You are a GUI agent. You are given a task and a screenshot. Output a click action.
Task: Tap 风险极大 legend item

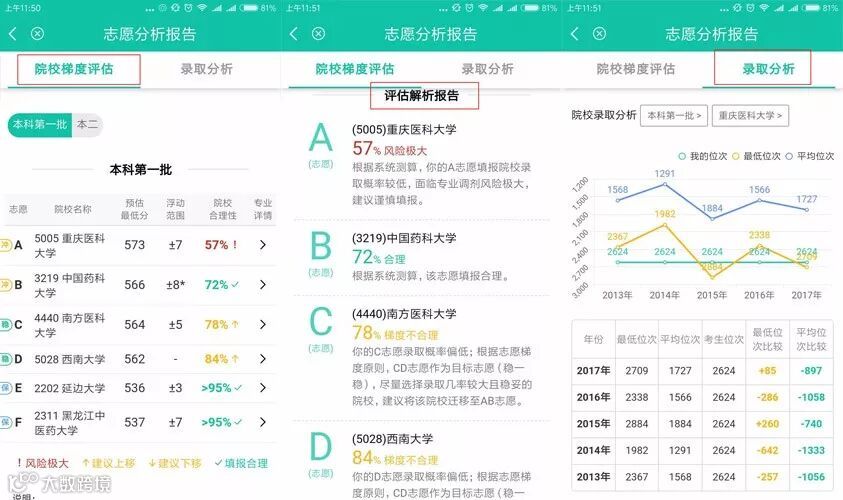tap(42, 463)
